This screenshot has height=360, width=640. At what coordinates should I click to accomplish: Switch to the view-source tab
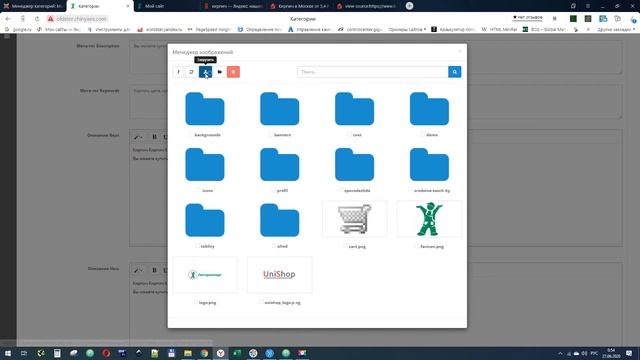367,6
